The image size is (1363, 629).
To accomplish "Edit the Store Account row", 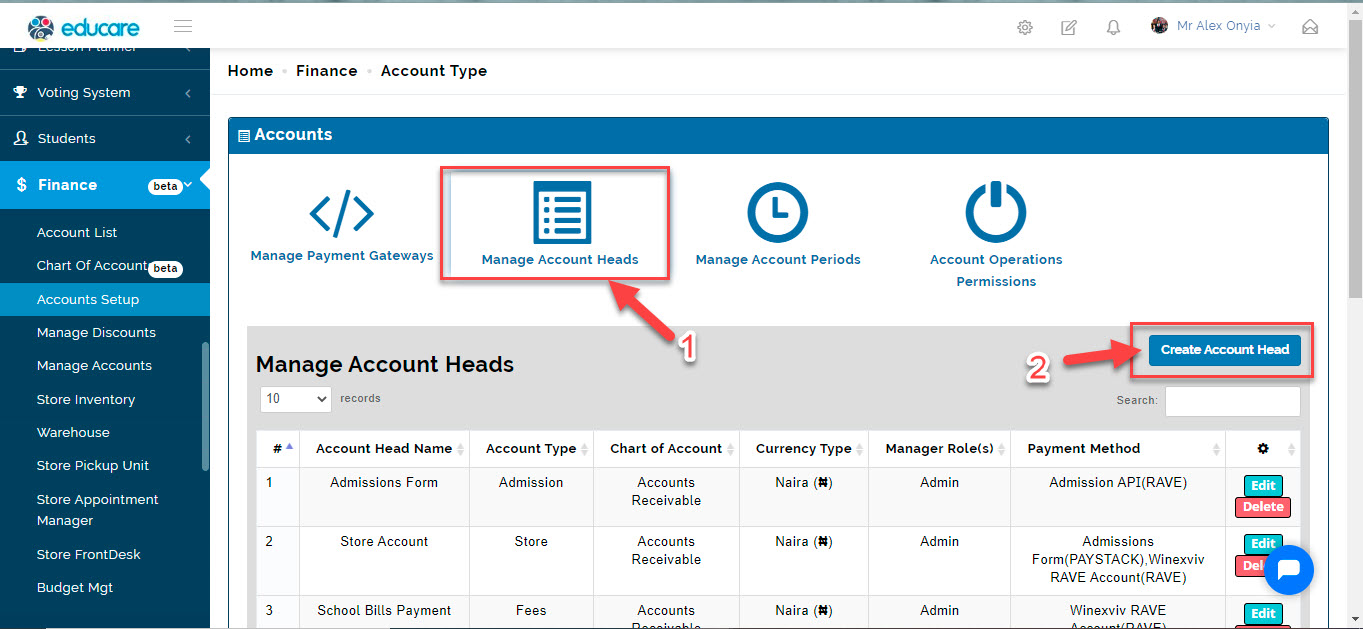I will (1263, 543).
